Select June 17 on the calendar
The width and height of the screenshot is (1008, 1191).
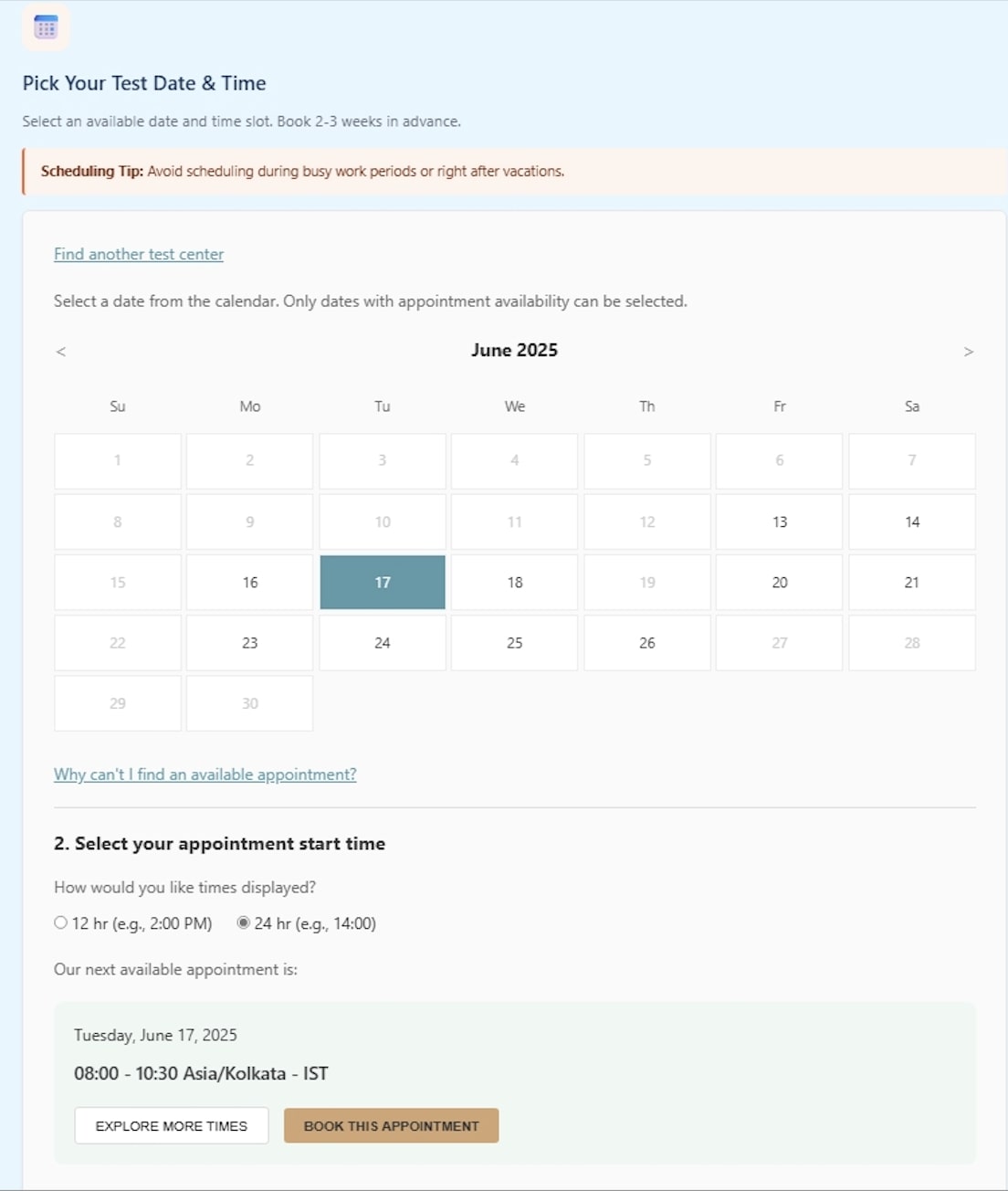(x=382, y=582)
